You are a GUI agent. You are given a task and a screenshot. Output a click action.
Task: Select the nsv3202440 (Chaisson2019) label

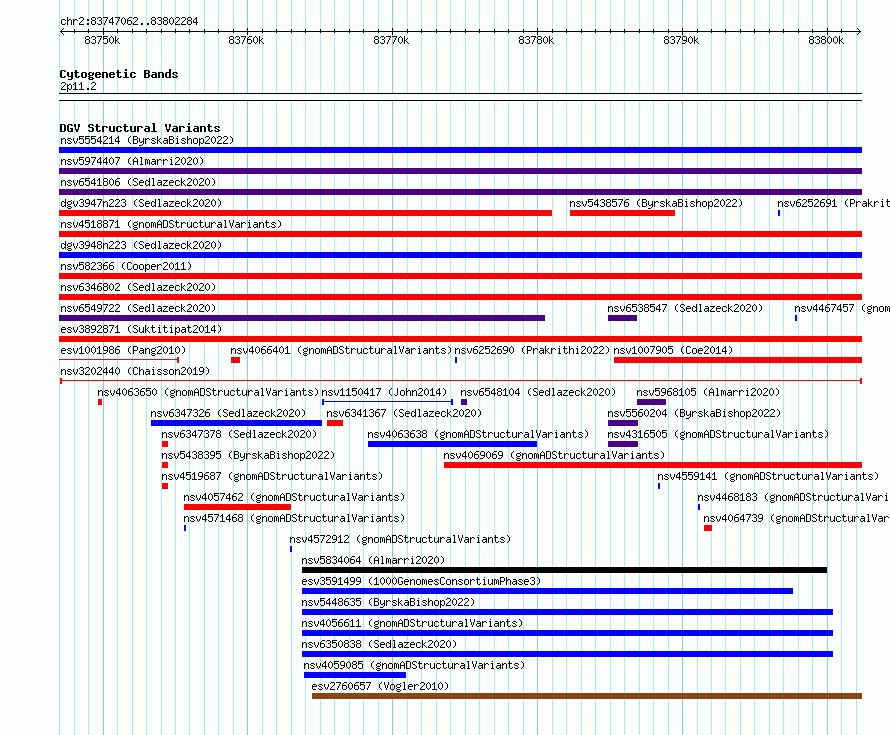click(x=135, y=371)
